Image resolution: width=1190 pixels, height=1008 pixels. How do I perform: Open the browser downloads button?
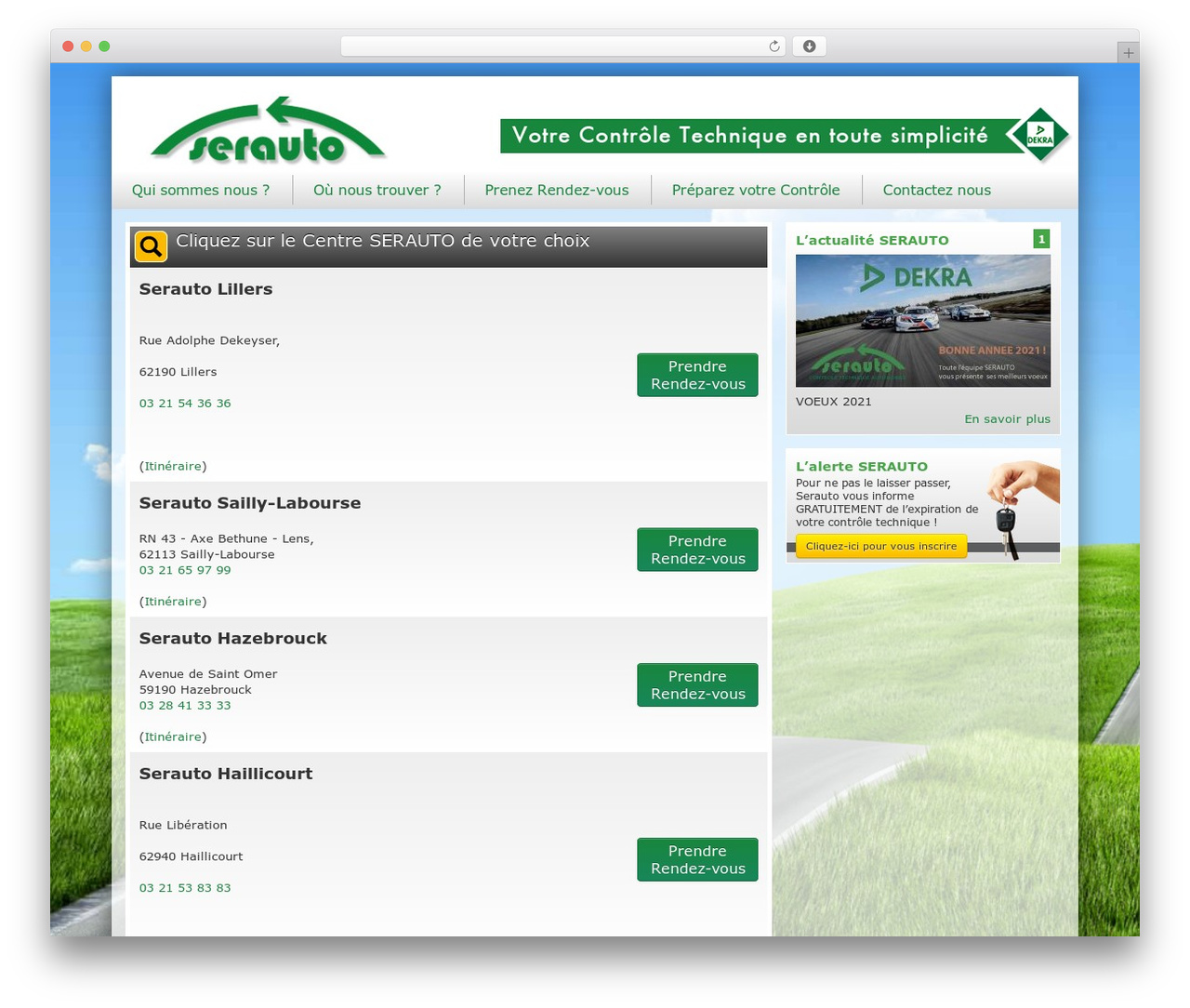tap(809, 46)
